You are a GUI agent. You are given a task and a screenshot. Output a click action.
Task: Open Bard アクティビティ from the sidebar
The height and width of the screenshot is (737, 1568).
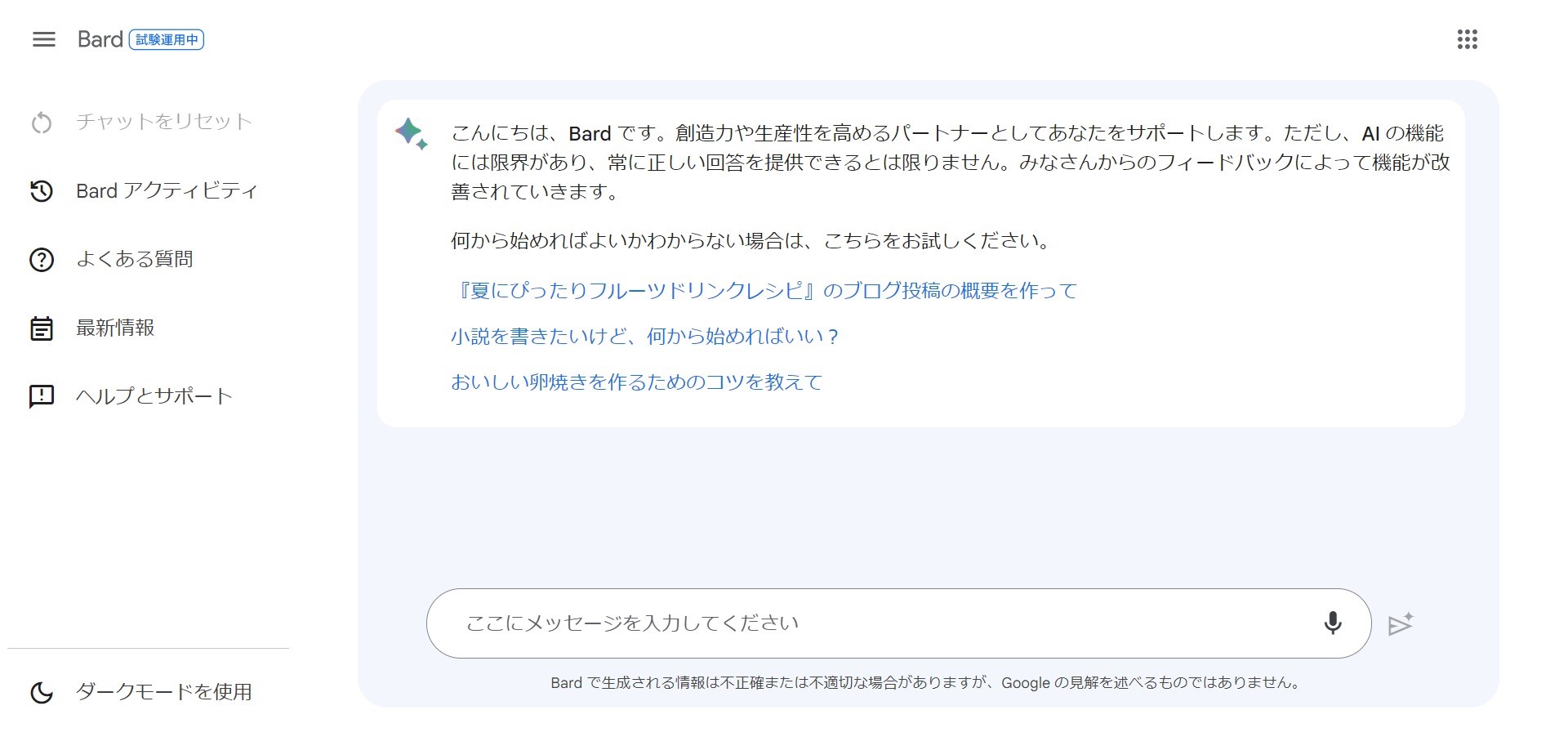pos(167,190)
